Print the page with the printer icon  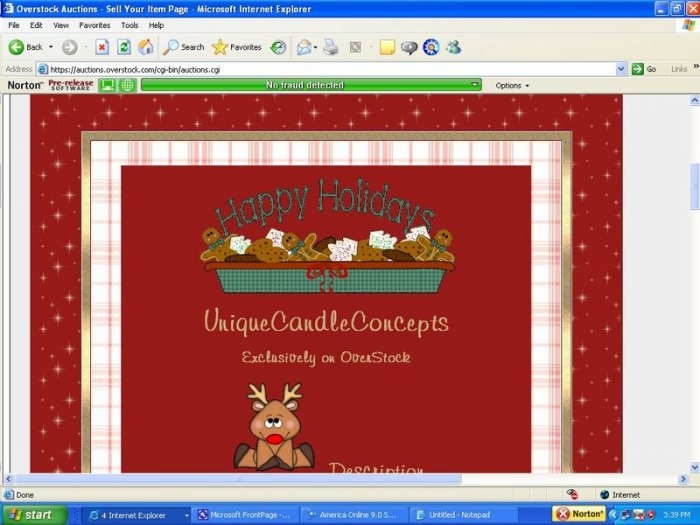point(331,47)
